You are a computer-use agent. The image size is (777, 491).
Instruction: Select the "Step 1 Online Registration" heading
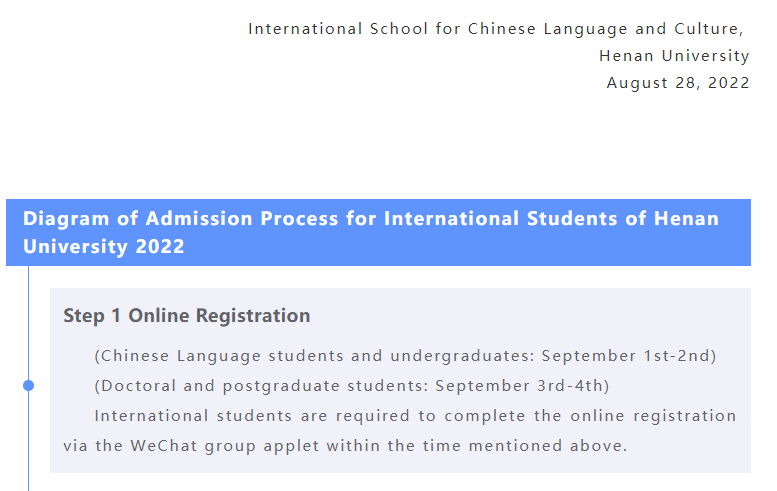point(186,316)
